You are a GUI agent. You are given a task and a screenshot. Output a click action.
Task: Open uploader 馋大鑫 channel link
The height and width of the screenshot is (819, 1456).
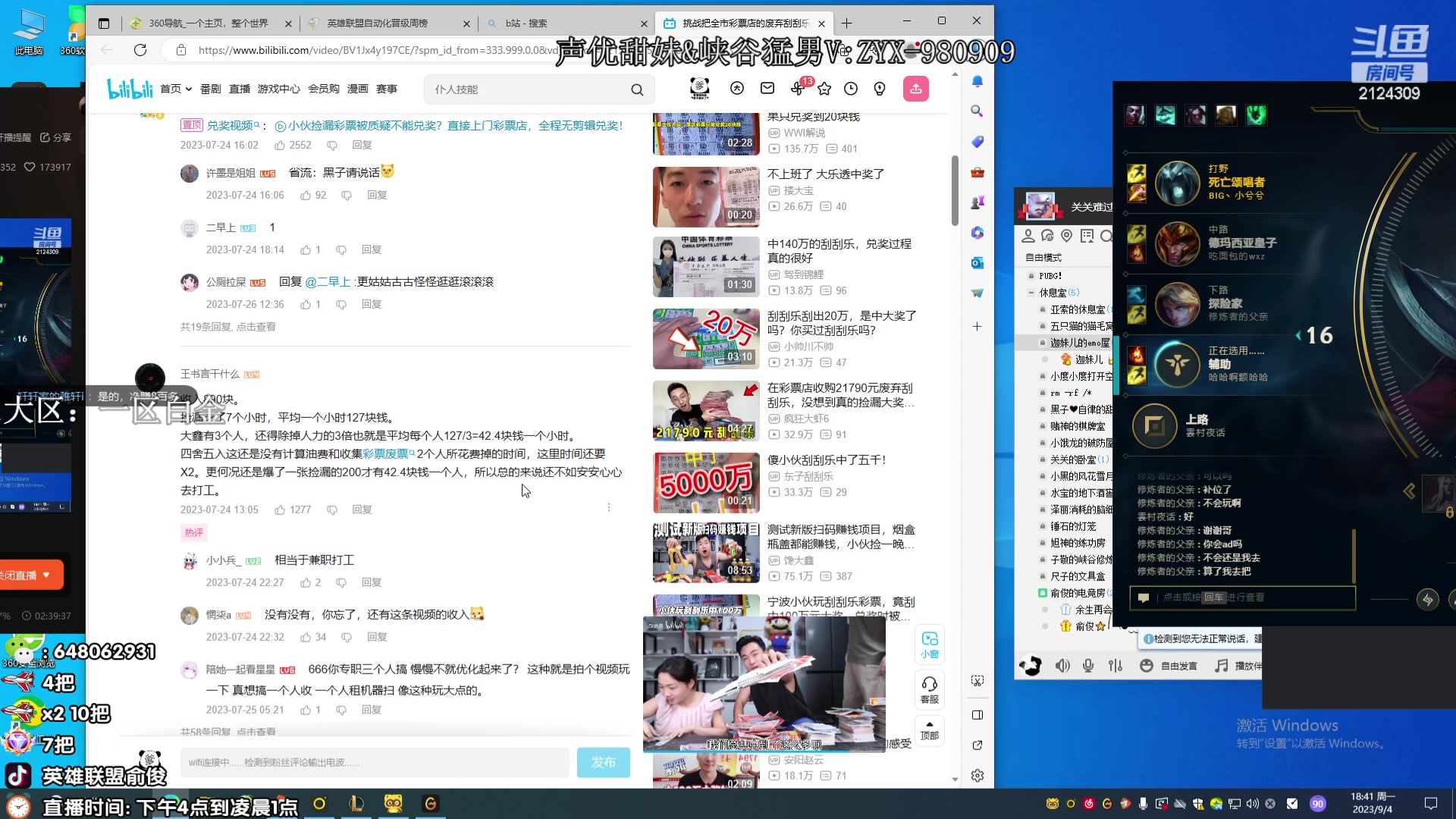799,560
